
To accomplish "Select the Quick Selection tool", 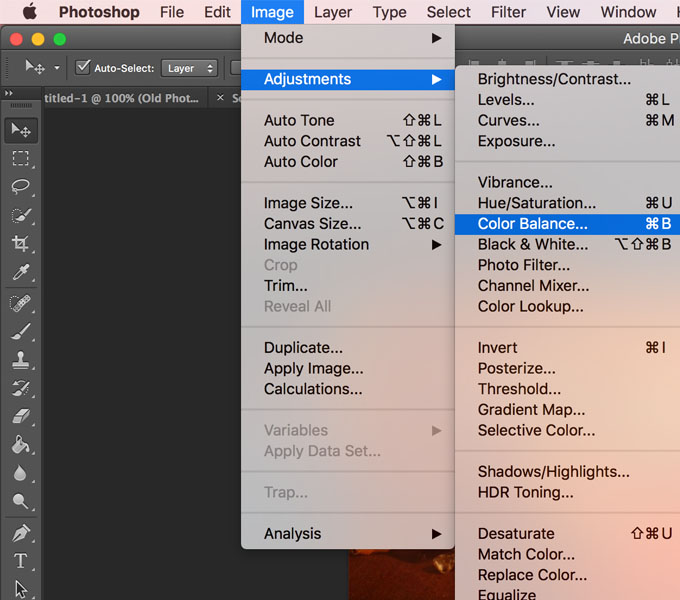I will (x=20, y=215).
